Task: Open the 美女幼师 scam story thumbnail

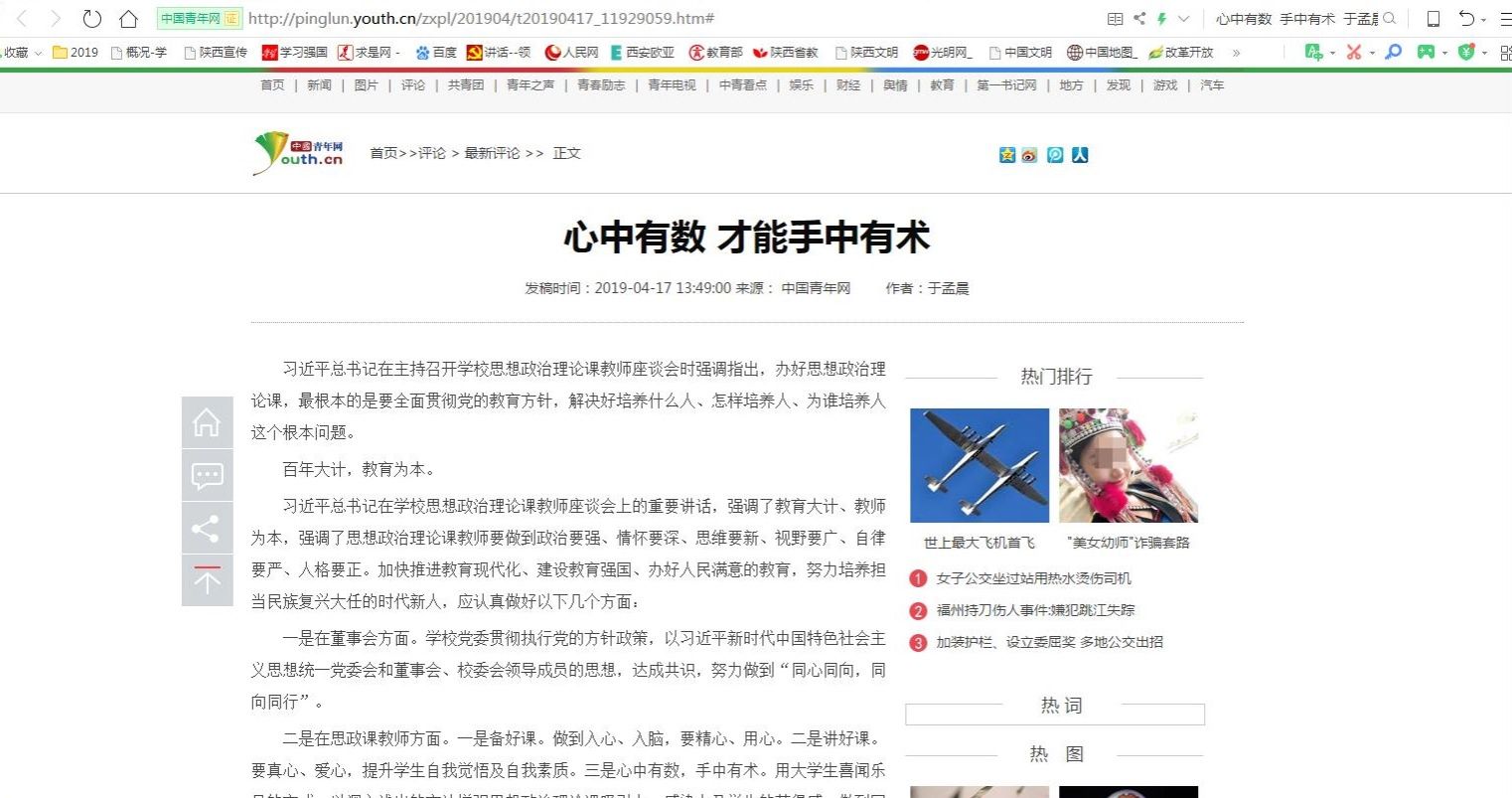Action: pos(1129,465)
